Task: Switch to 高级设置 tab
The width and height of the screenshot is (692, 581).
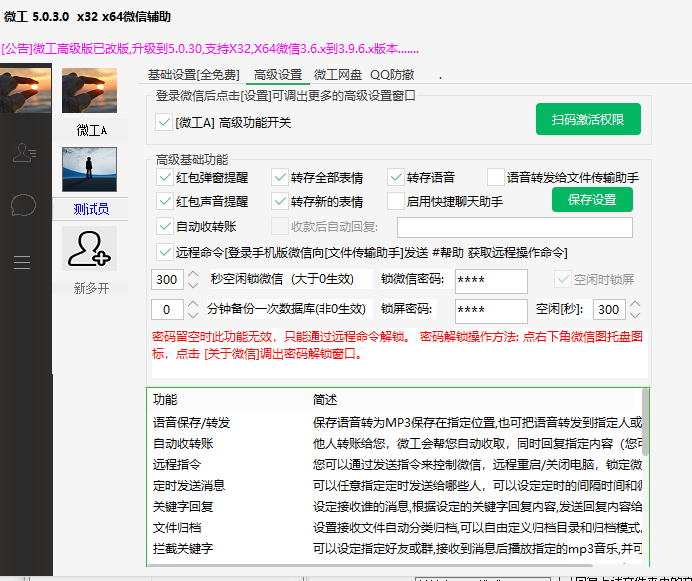Action: pyautogui.click(x=278, y=75)
